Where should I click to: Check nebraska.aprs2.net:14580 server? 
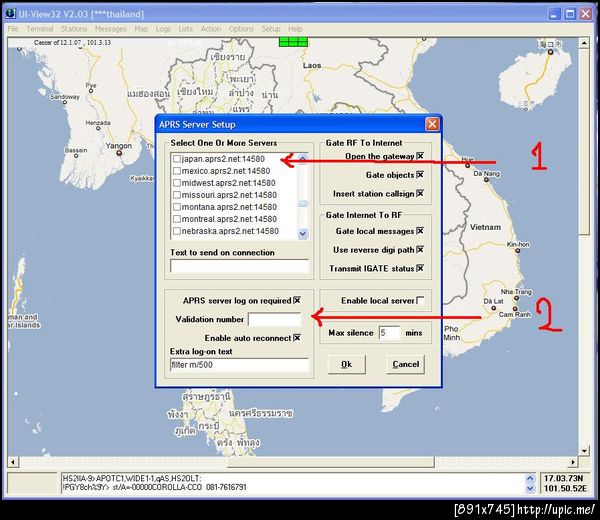(177, 231)
